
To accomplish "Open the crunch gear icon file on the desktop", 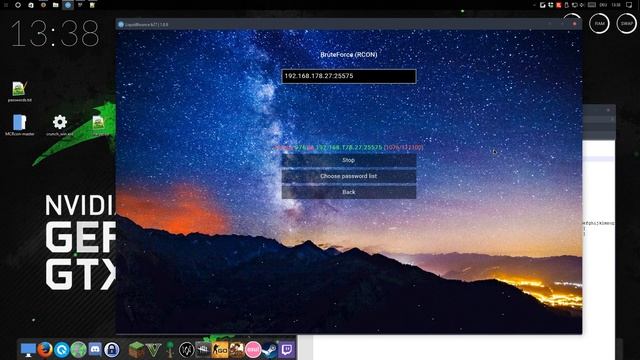I will click(60, 125).
